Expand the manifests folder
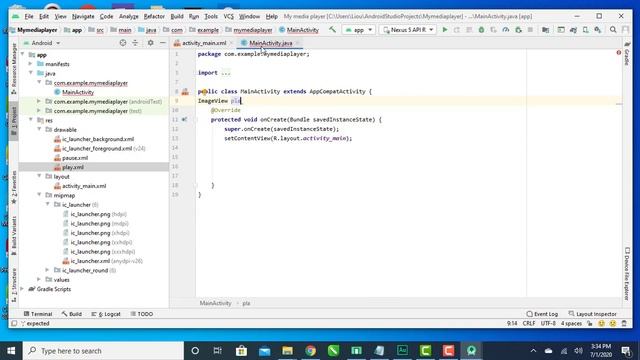Screen dimensions: 640x360 [x=31, y=64]
